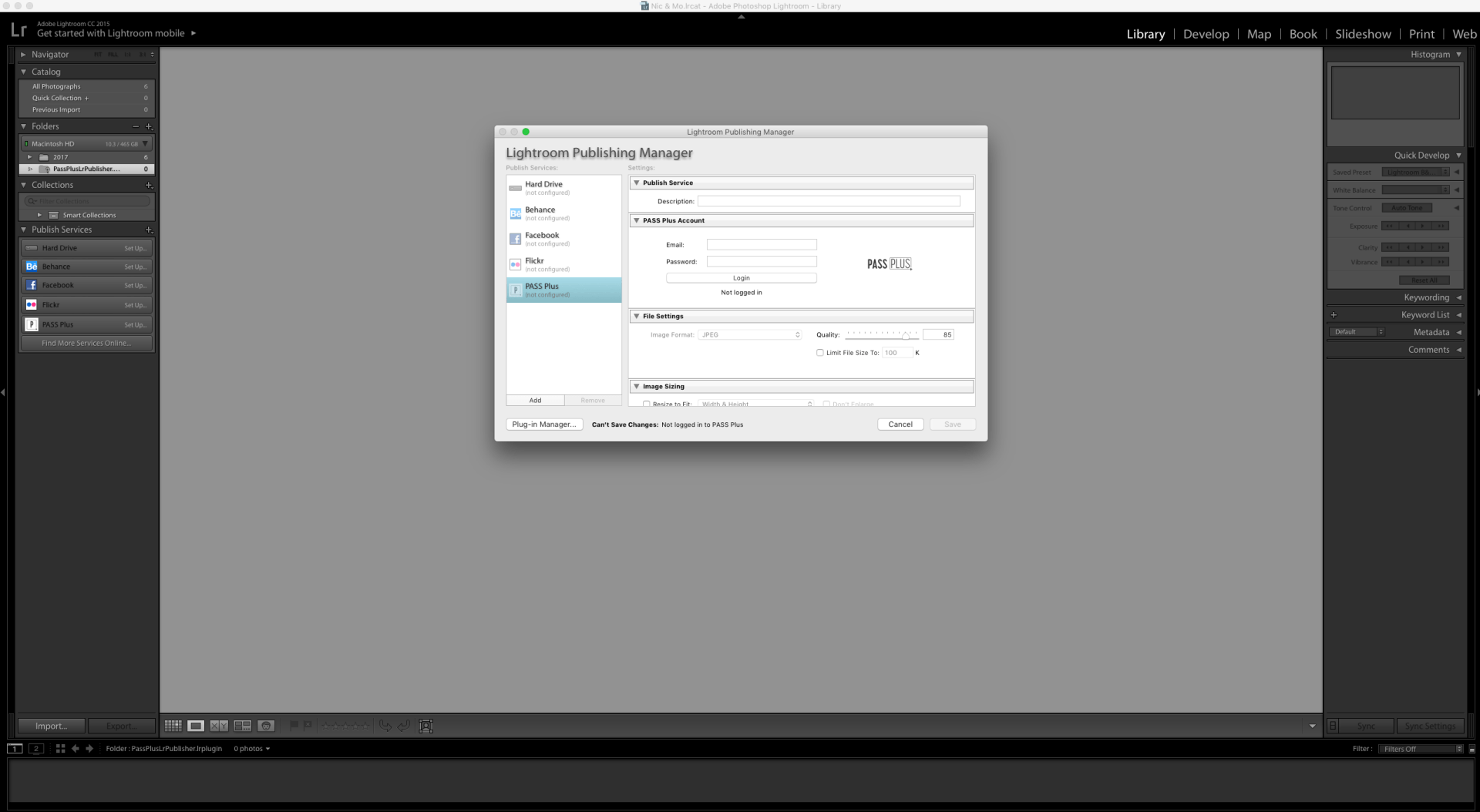Collapse the Image Sizing section
Image resolution: width=1480 pixels, height=812 pixels.
point(637,386)
